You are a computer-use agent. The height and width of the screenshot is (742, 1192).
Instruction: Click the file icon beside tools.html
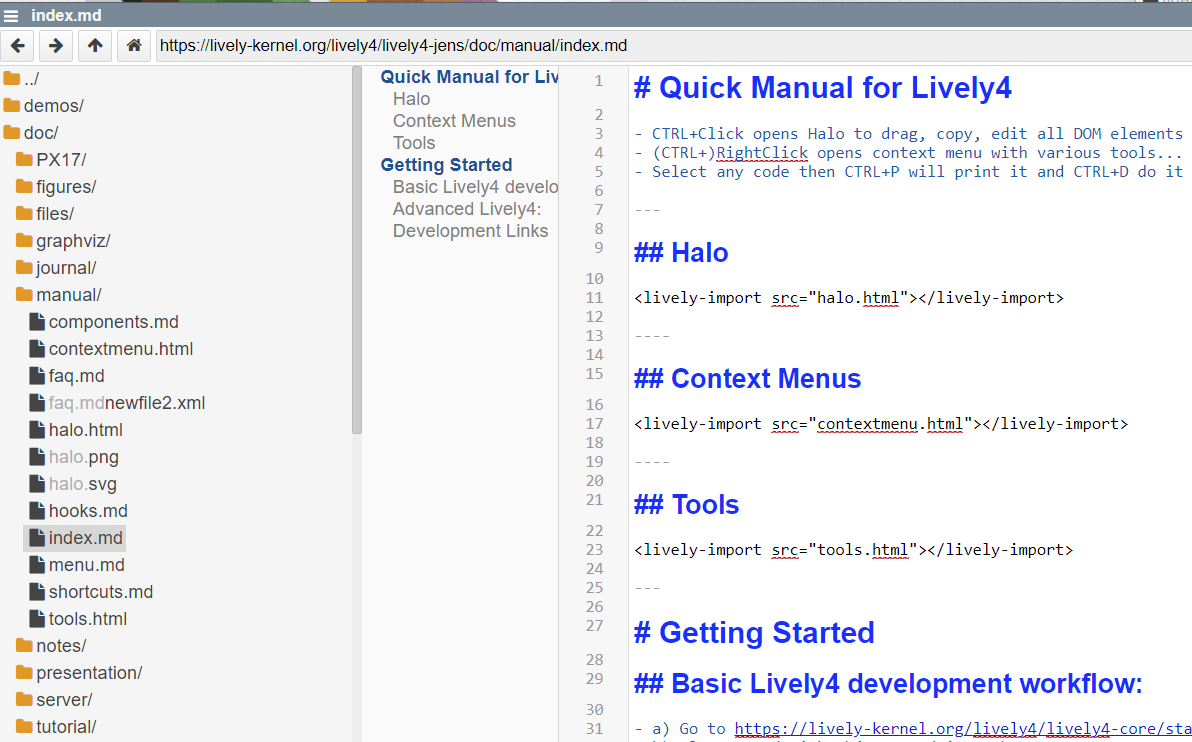click(x=37, y=619)
